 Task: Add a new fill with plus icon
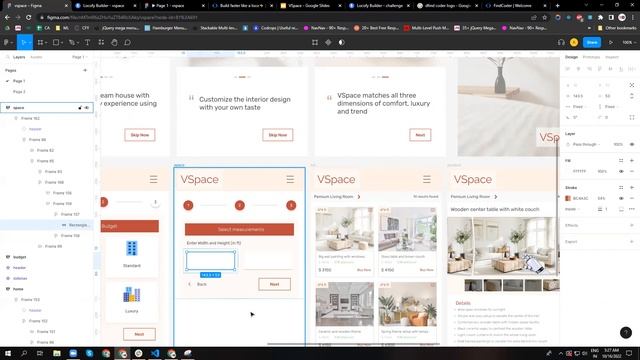point(631,160)
